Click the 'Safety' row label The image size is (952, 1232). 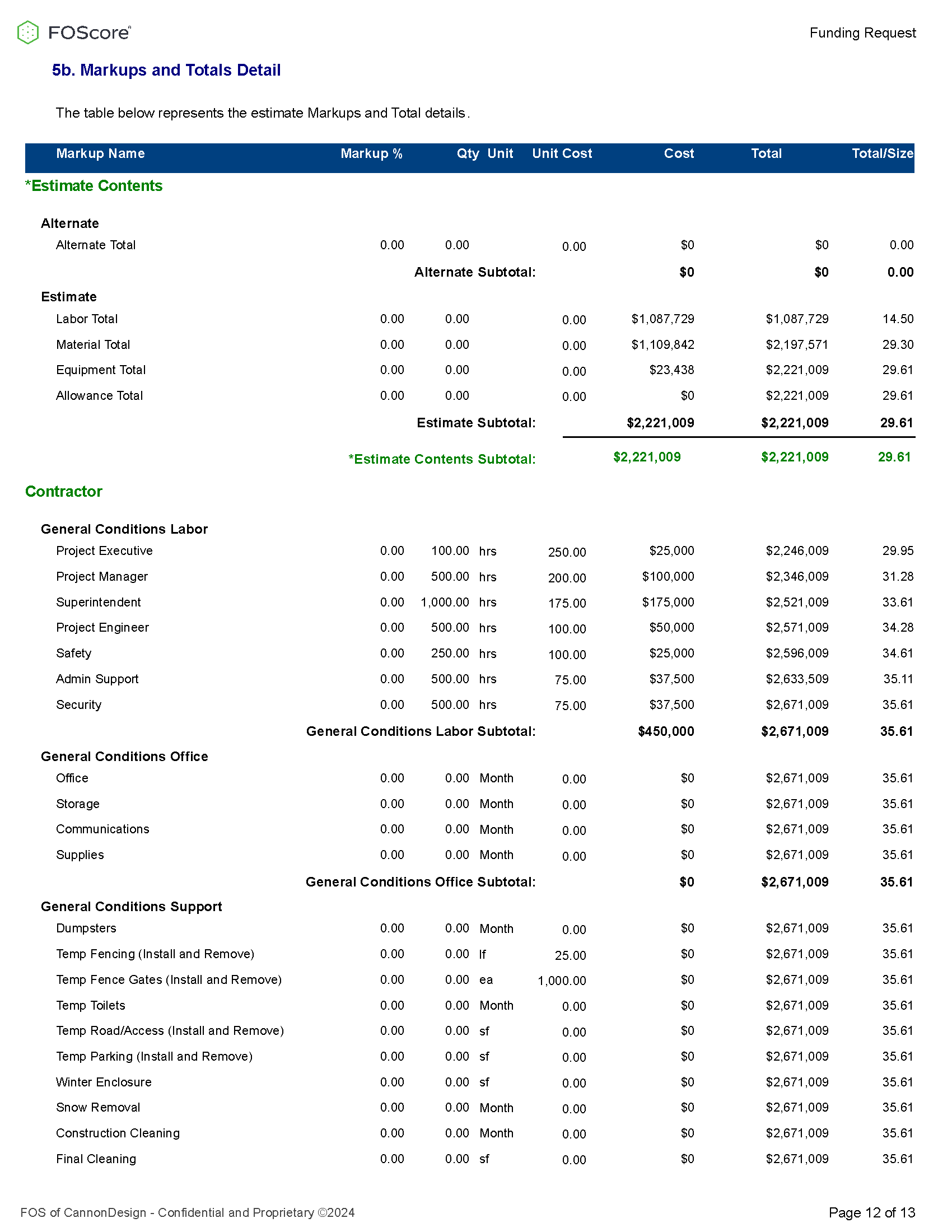(73, 653)
